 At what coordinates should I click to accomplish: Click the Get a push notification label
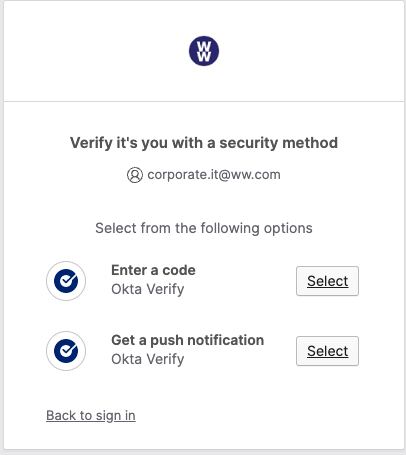[188, 340]
